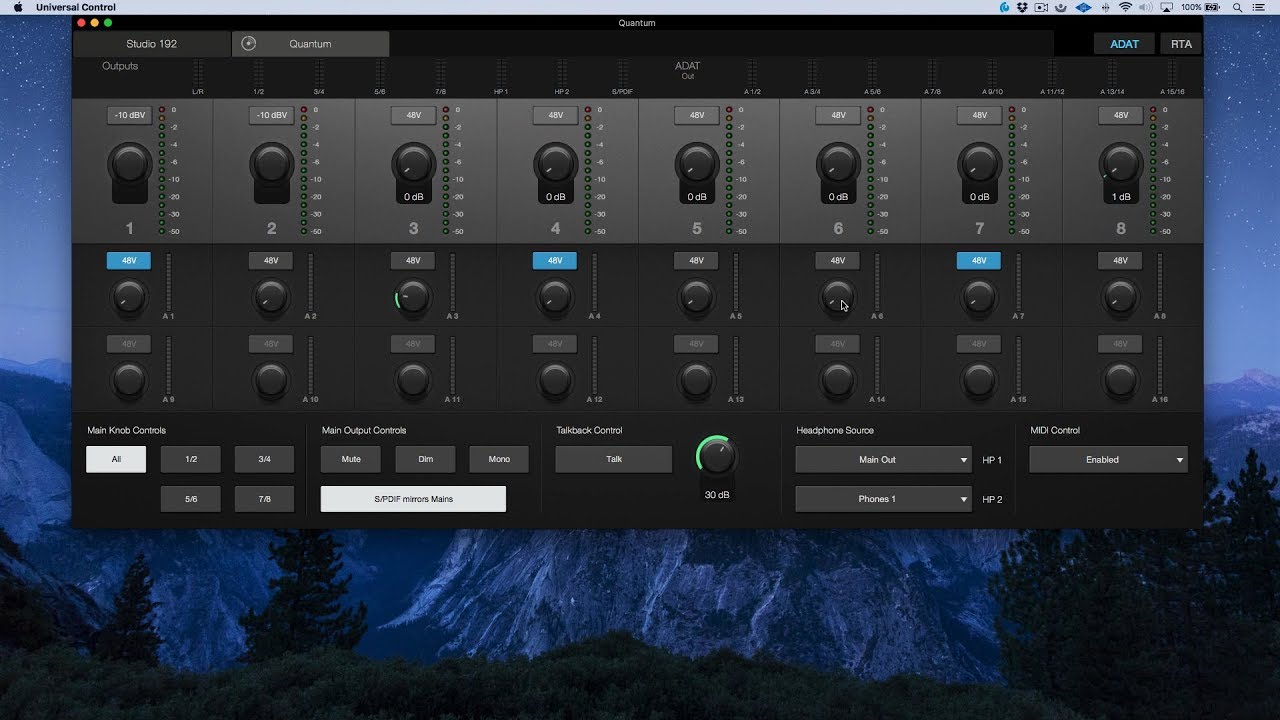This screenshot has height=720, width=1280.
Task: Open the Apple menu
Action: coord(18,7)
